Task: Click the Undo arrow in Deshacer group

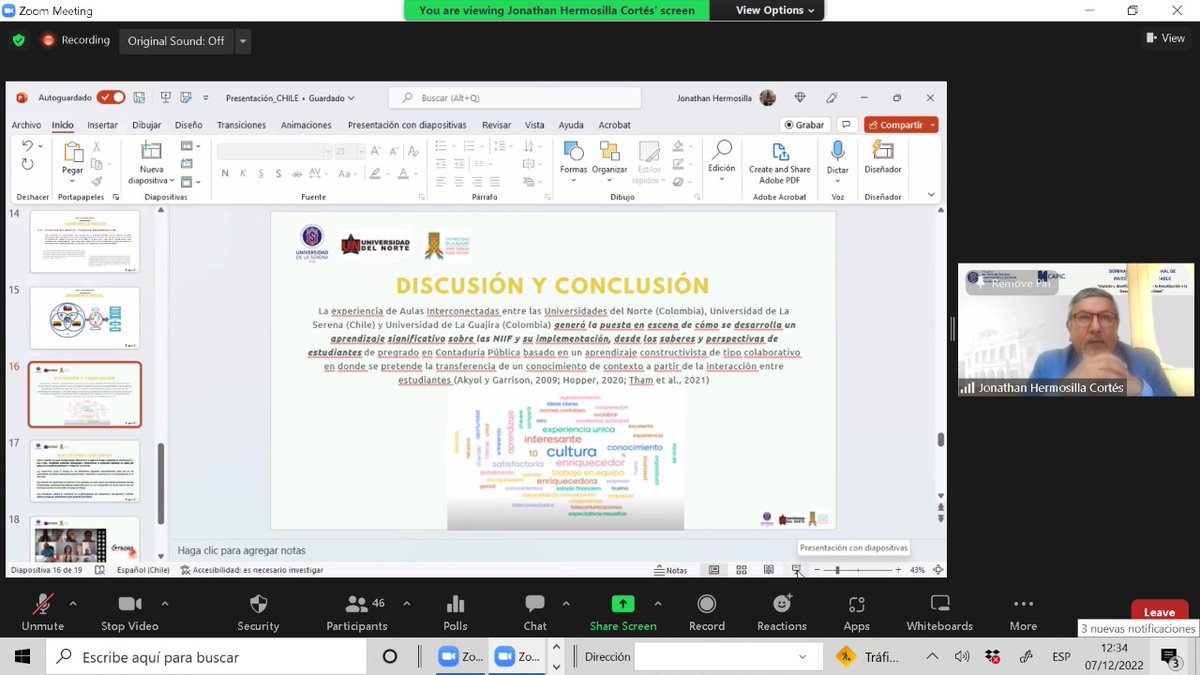Action: tap(27, 147)
